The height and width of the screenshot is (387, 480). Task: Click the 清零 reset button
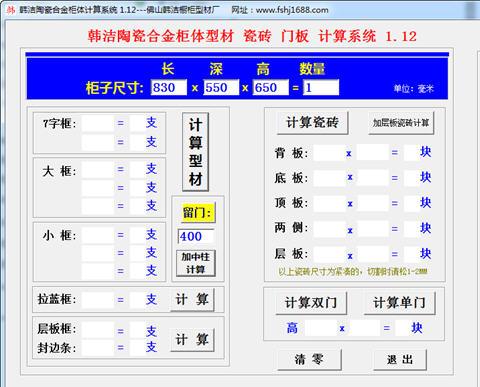pyautogui.click(x=309, y=359)
